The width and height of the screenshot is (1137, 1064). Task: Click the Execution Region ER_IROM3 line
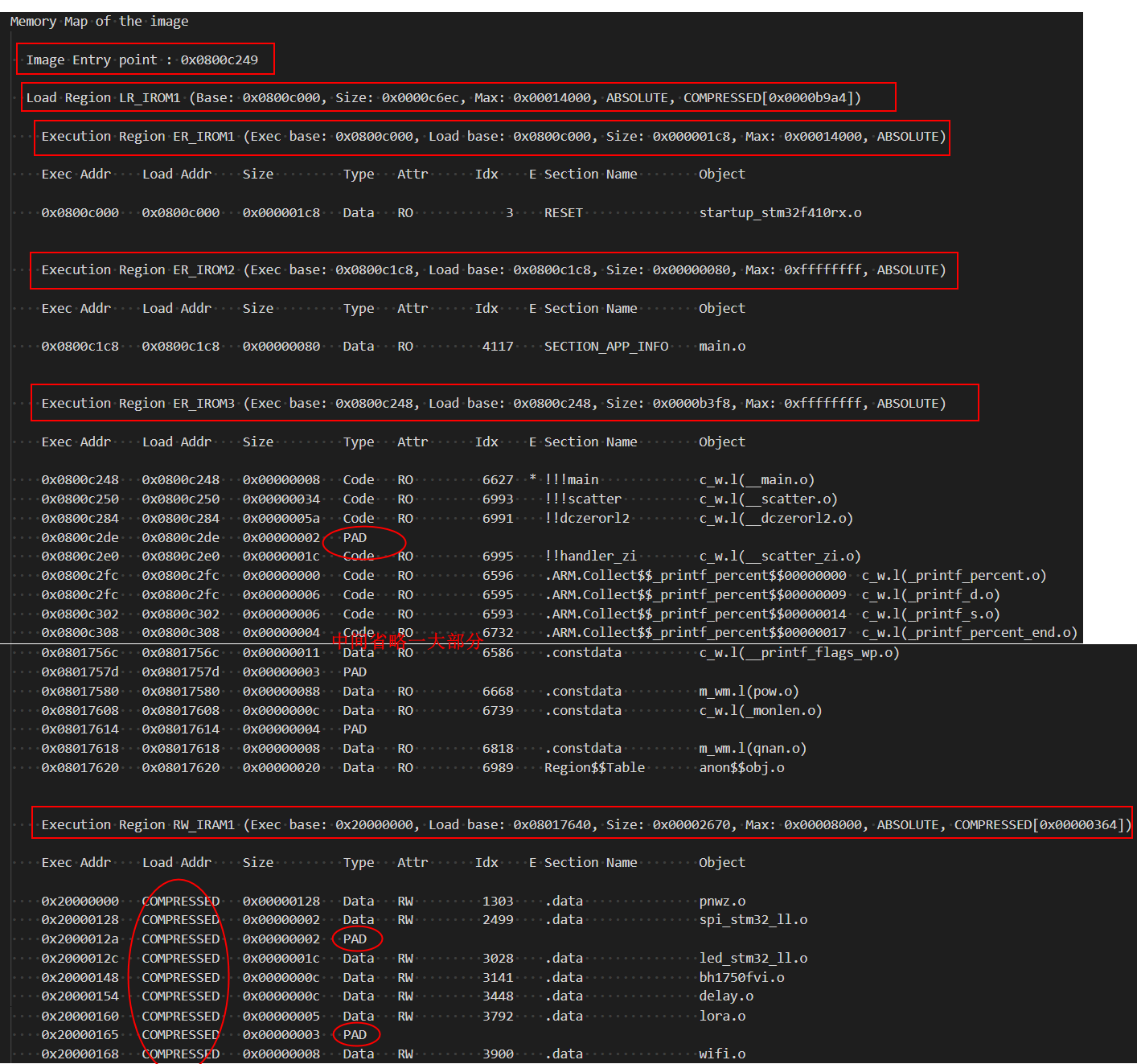494,404
